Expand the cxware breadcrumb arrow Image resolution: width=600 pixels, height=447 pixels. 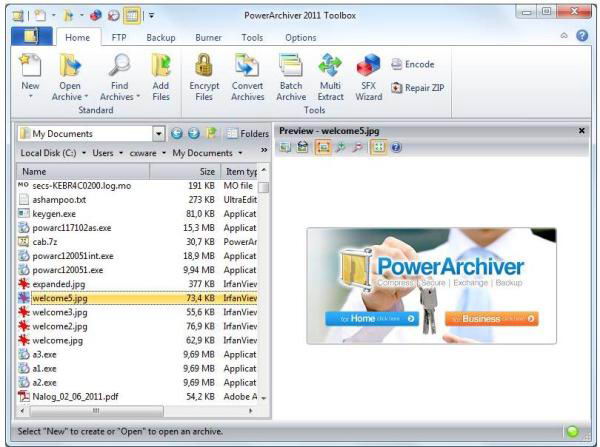(x=164, y=153)
